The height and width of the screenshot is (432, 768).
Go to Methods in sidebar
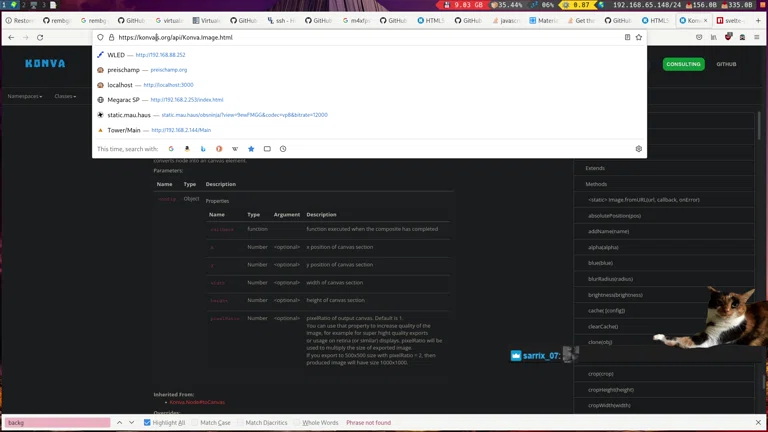[596, 184]
